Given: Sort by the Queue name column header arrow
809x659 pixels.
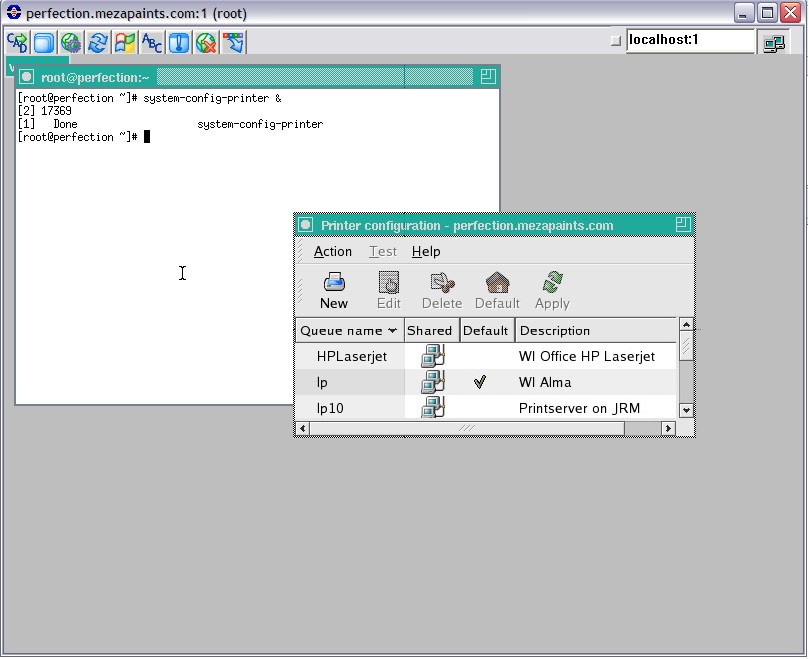Looking at the screenshot, I should coord(393,330).
